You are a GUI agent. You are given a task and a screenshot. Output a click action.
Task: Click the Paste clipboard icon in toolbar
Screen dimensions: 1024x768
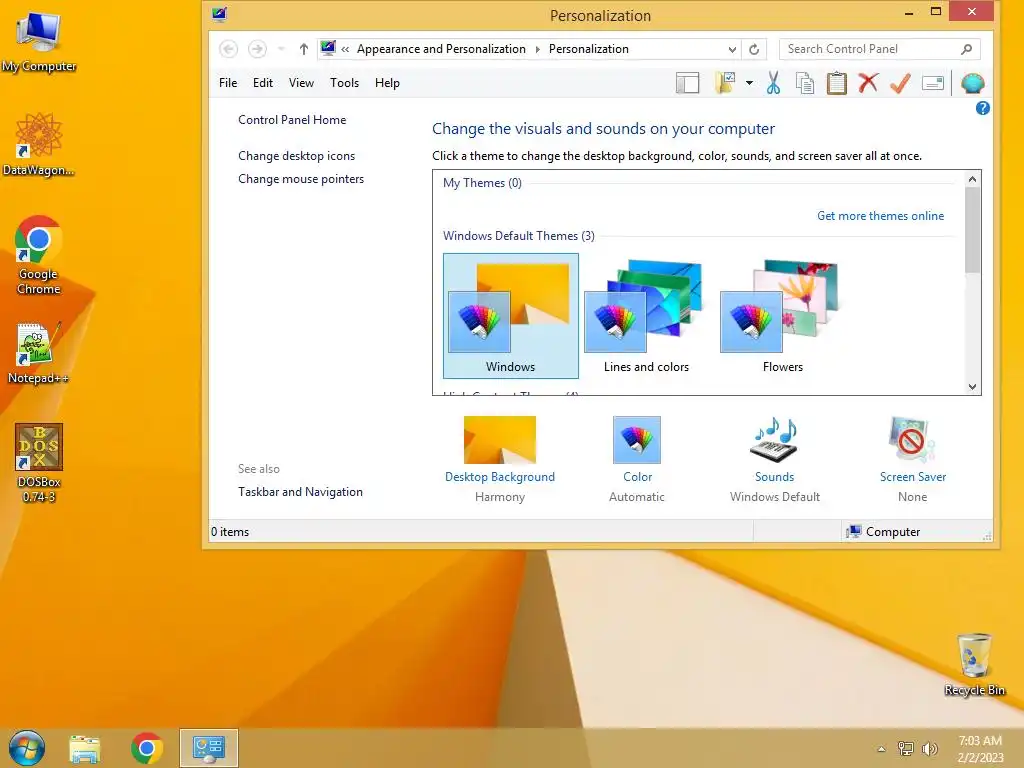click(837, 83)
